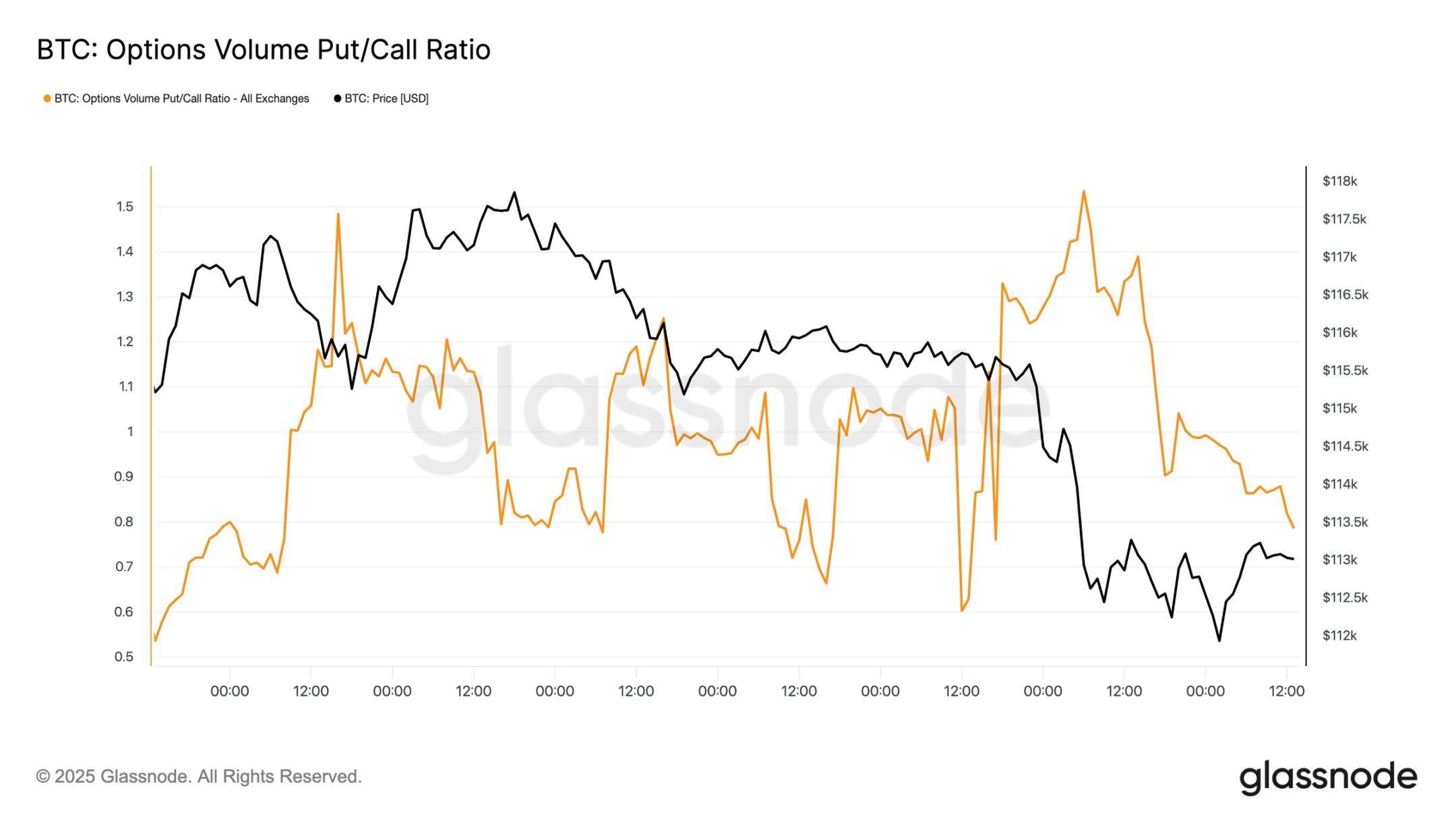Click the $113.5k price axis label
Screen dimensions: 1456x819
pyautogui.click(x=1345, y=522)
